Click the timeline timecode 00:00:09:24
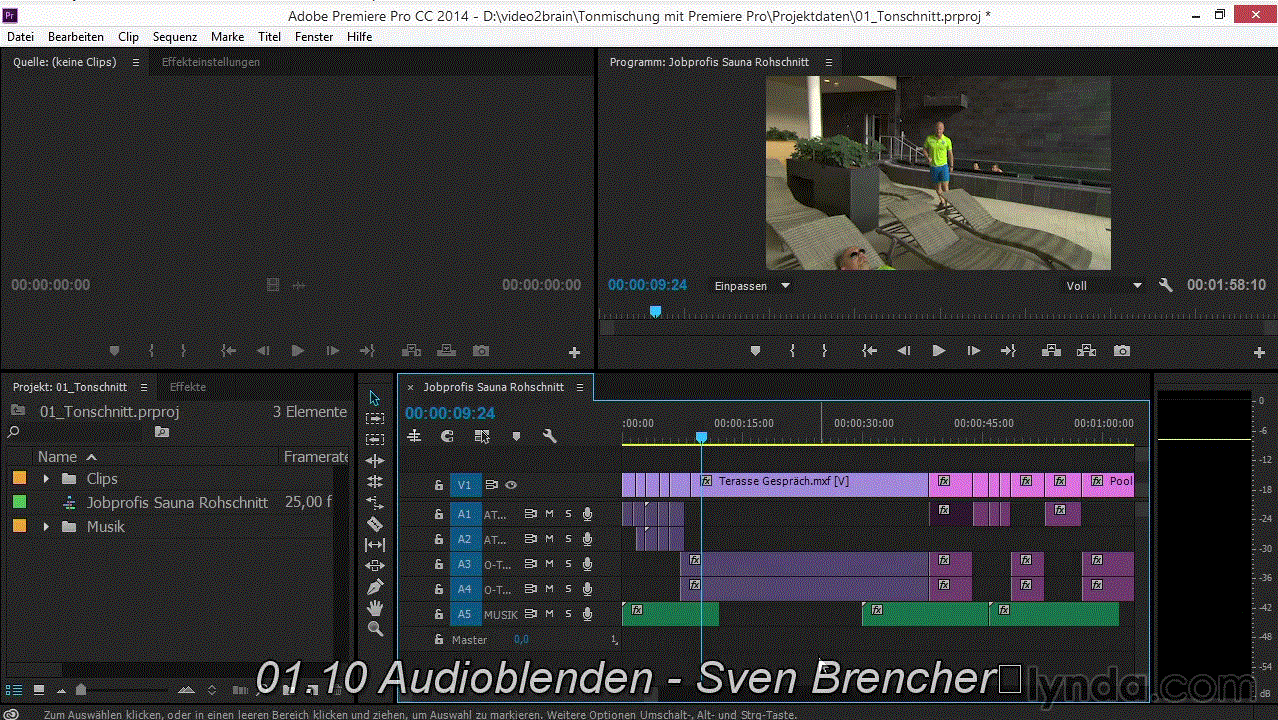Screen dimensions: 1278x720 (x=450, y=413)
